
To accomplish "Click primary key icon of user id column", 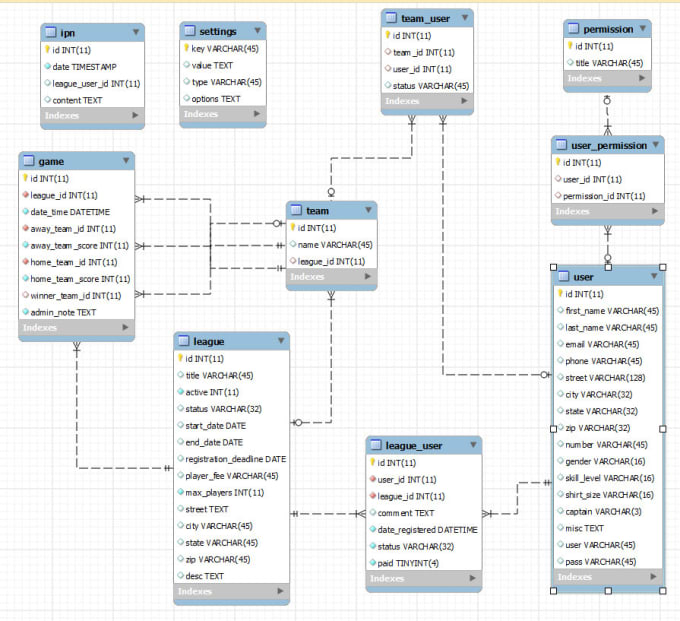I will coord(560,294).
